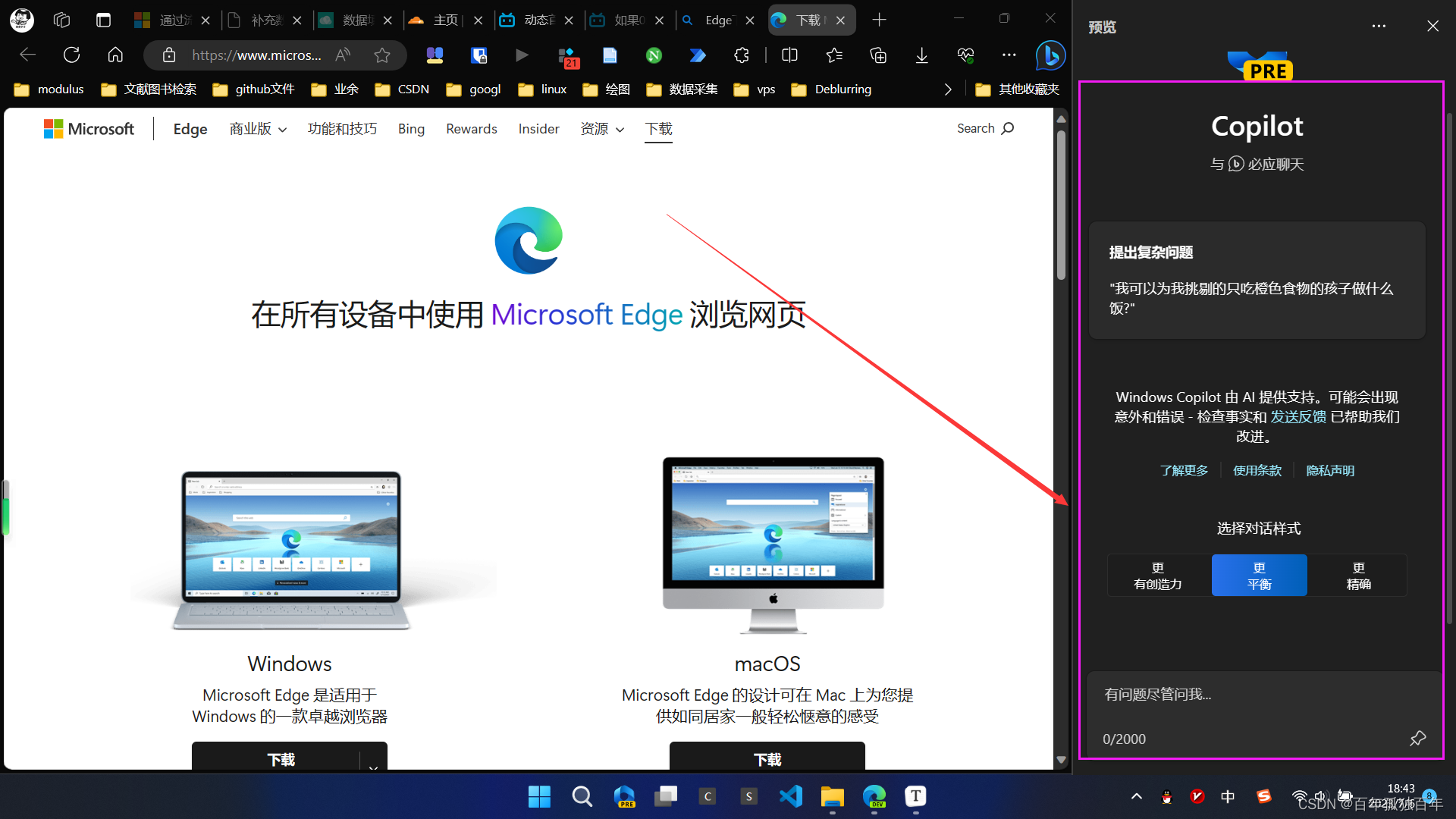Screen dimensions: 1456x819
Task: Click the page vertical scrollbar thumb
Action: tap(1061, 205)
